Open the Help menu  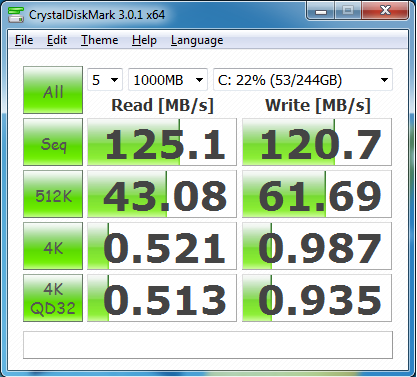coord(144,40)
